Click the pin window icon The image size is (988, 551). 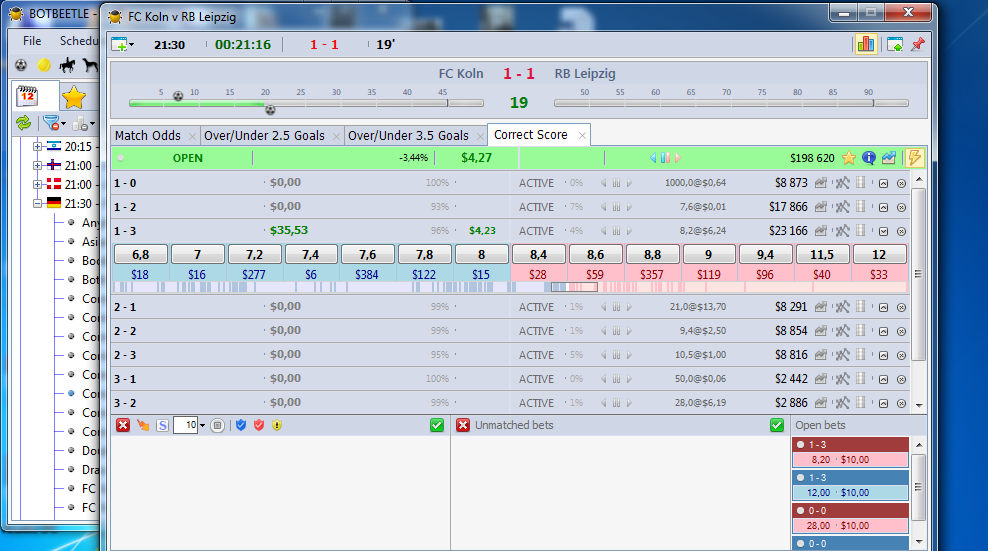(x=918, y=44)
